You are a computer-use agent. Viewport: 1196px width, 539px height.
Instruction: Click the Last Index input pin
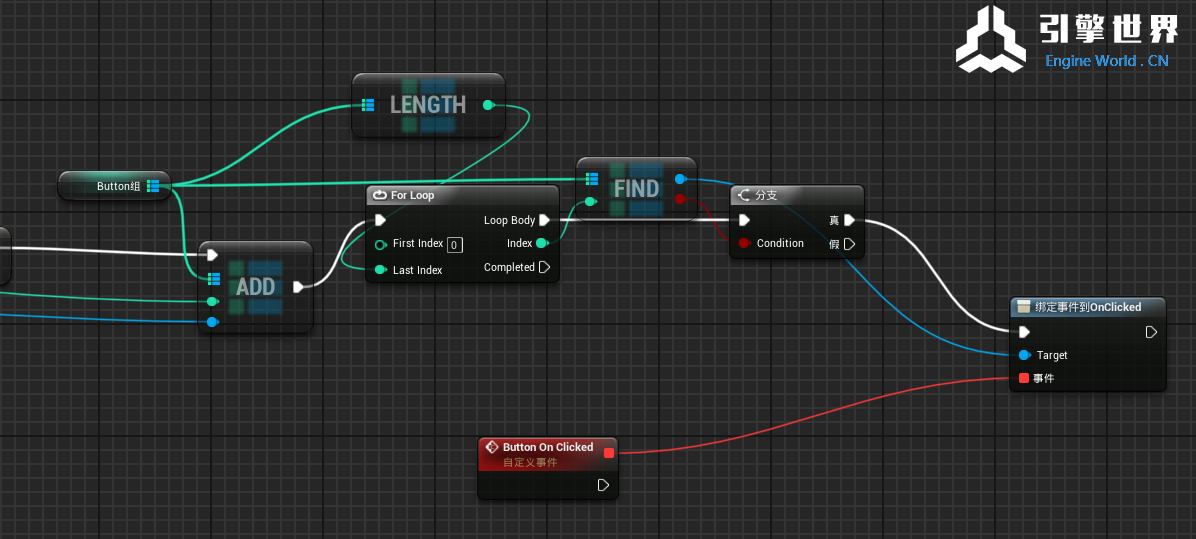tap(380, 270)
